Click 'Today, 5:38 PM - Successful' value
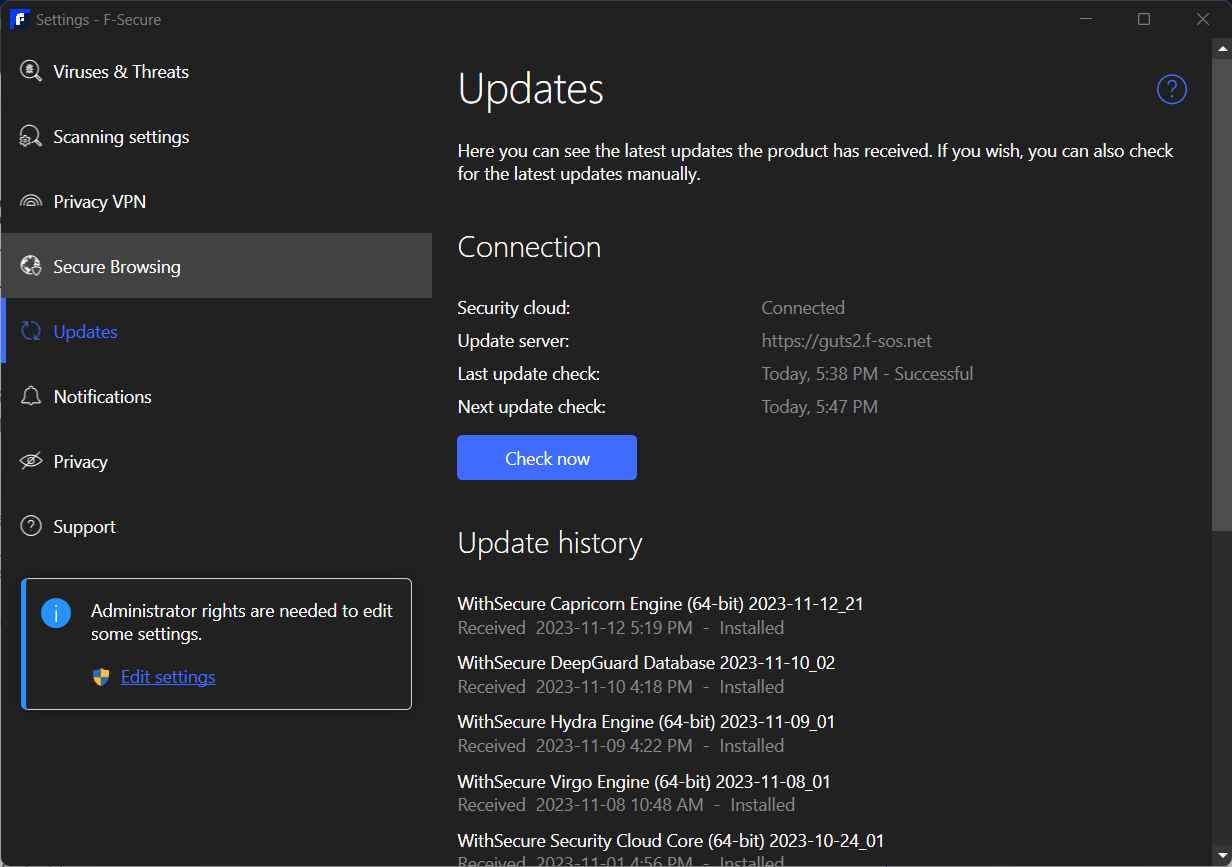This screenshot has width=1232, height=867. point(867,374)
